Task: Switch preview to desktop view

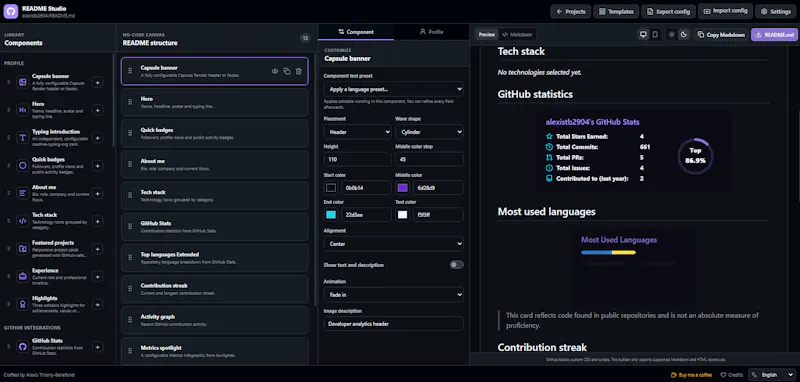Action: (x=643, y=35)
